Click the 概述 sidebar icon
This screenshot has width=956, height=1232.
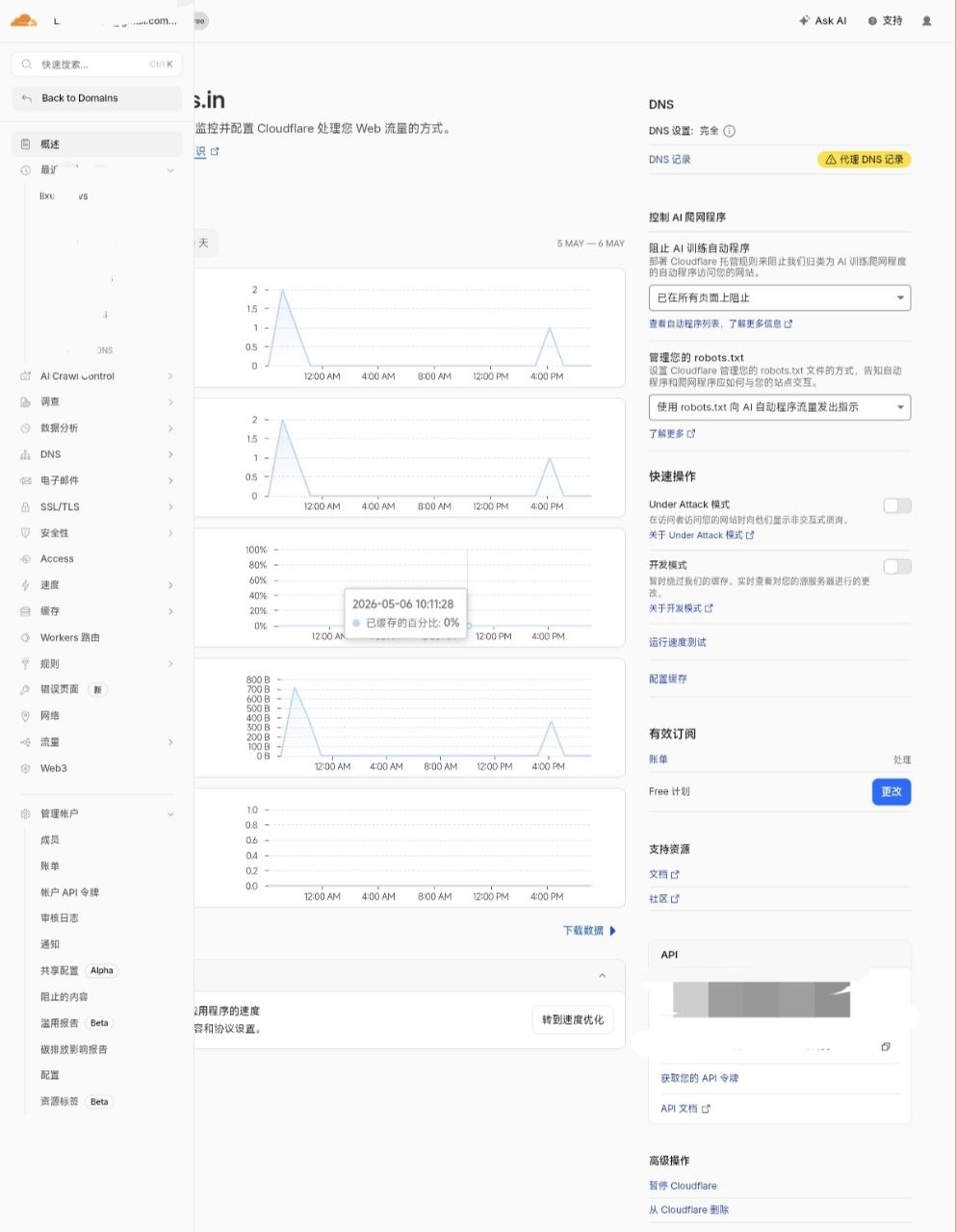(x=26, y=144)
